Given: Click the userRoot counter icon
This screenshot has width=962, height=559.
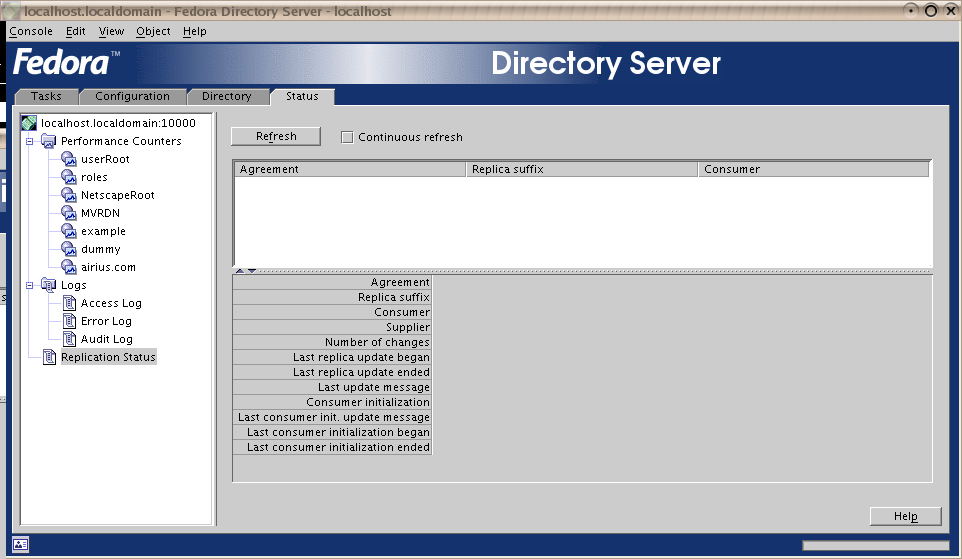Looking at the screenshot, I should click(69, 159).
